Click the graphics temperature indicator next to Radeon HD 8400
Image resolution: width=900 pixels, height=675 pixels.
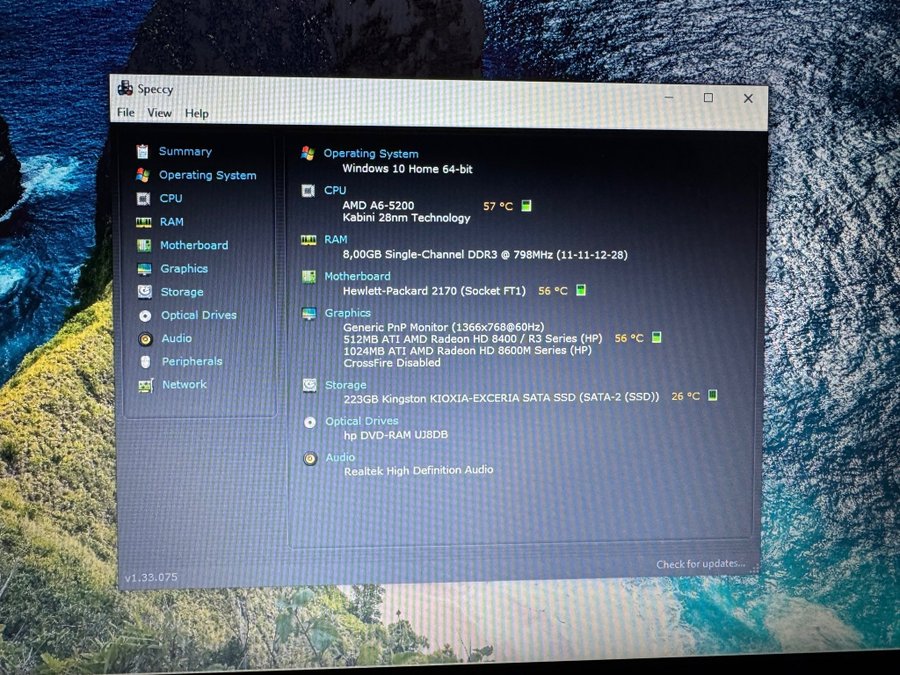[657, 338]
